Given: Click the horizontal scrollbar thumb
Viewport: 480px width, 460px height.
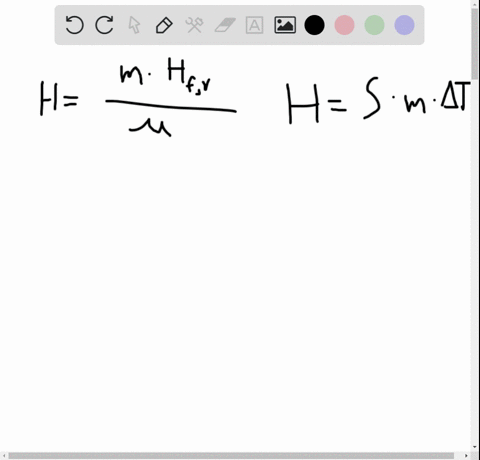Looking at the screenshot, I should point(231,455).
